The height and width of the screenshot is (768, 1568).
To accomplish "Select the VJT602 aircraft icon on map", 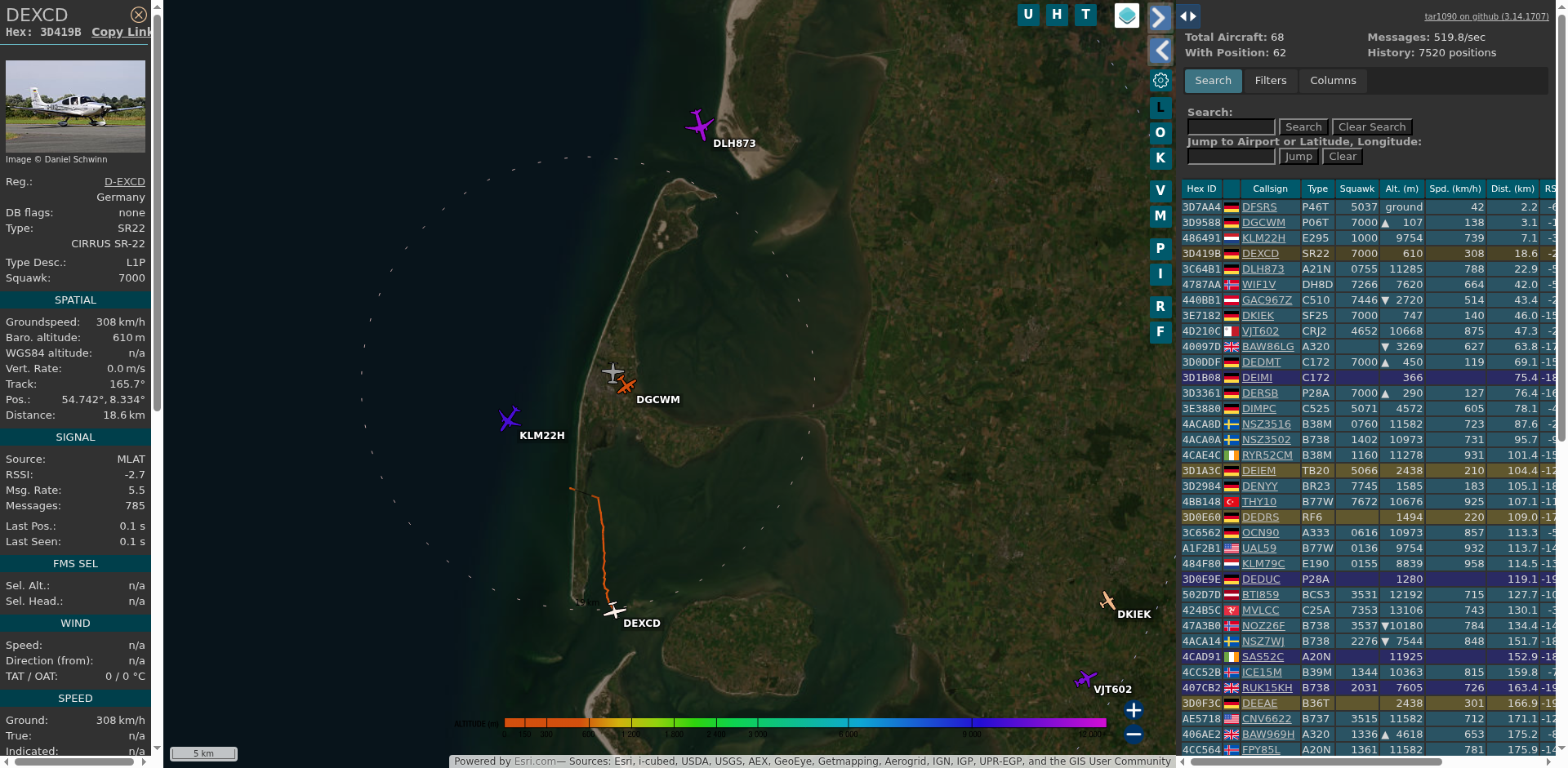I will tap(1085, 679).
